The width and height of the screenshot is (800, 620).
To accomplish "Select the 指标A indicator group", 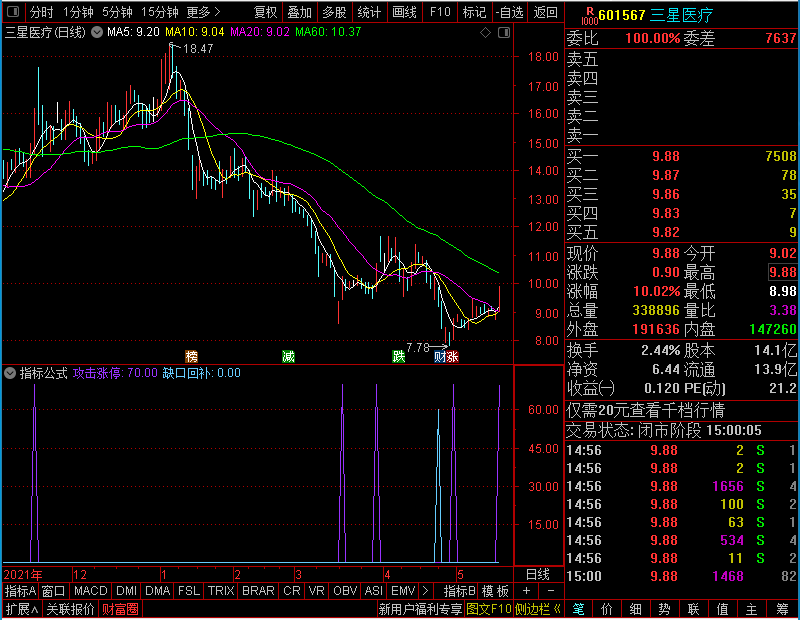I will point(20,591).
